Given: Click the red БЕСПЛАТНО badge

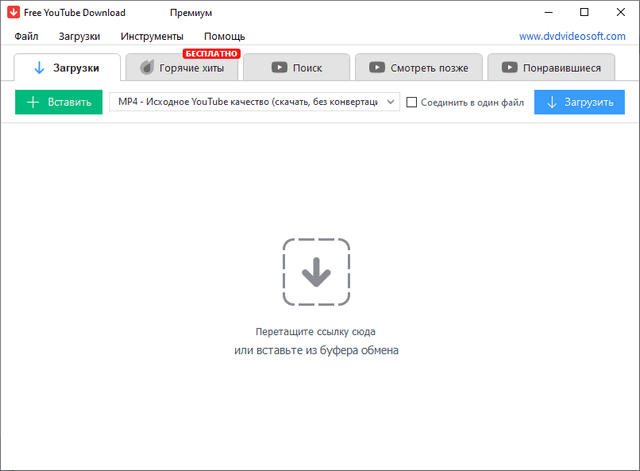Looking at the screenshot, I should (211, 52).
